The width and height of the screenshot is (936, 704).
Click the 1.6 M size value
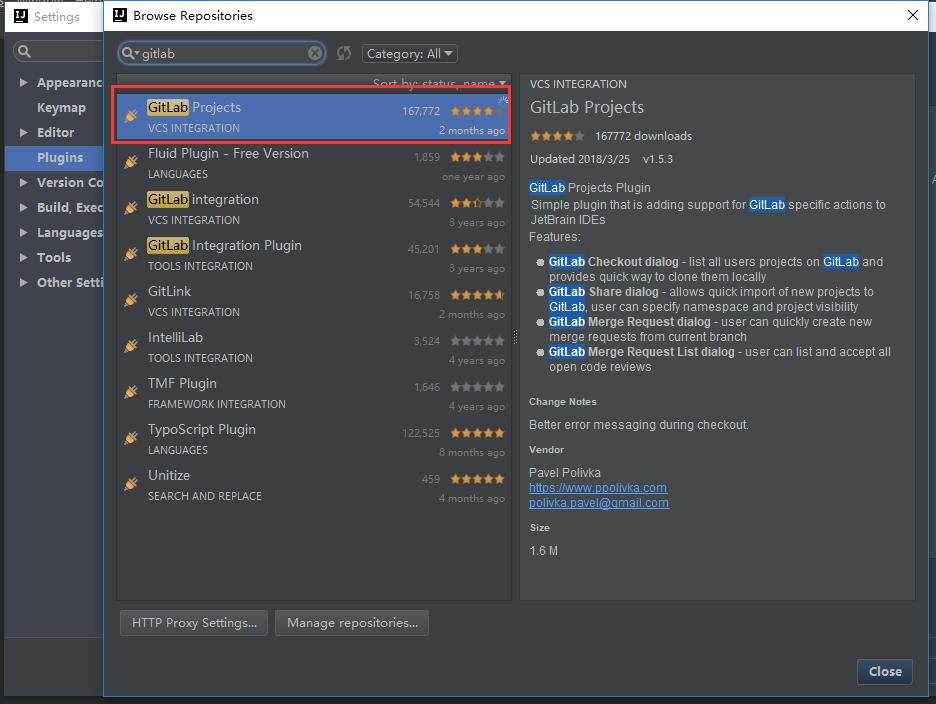(543, 551)
